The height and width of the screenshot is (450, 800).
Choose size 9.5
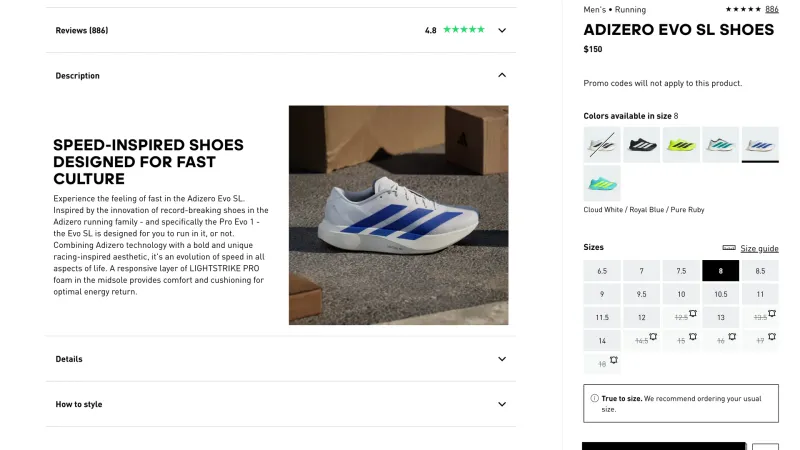point(641,294)
